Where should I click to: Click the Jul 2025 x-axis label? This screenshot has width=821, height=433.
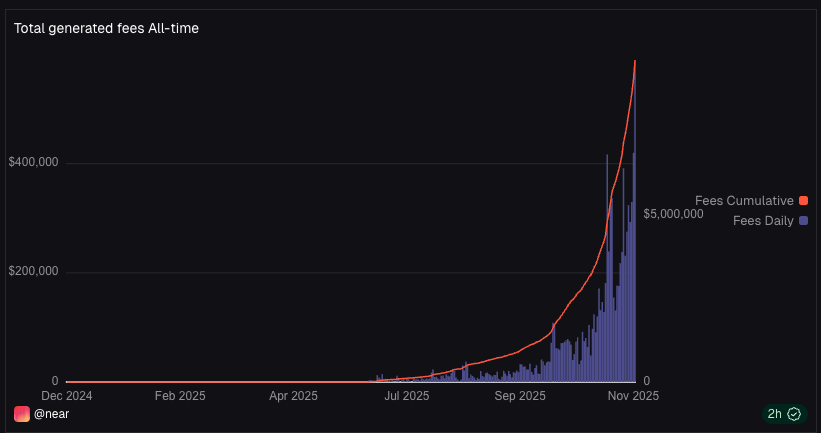click(x=407, y=396)
